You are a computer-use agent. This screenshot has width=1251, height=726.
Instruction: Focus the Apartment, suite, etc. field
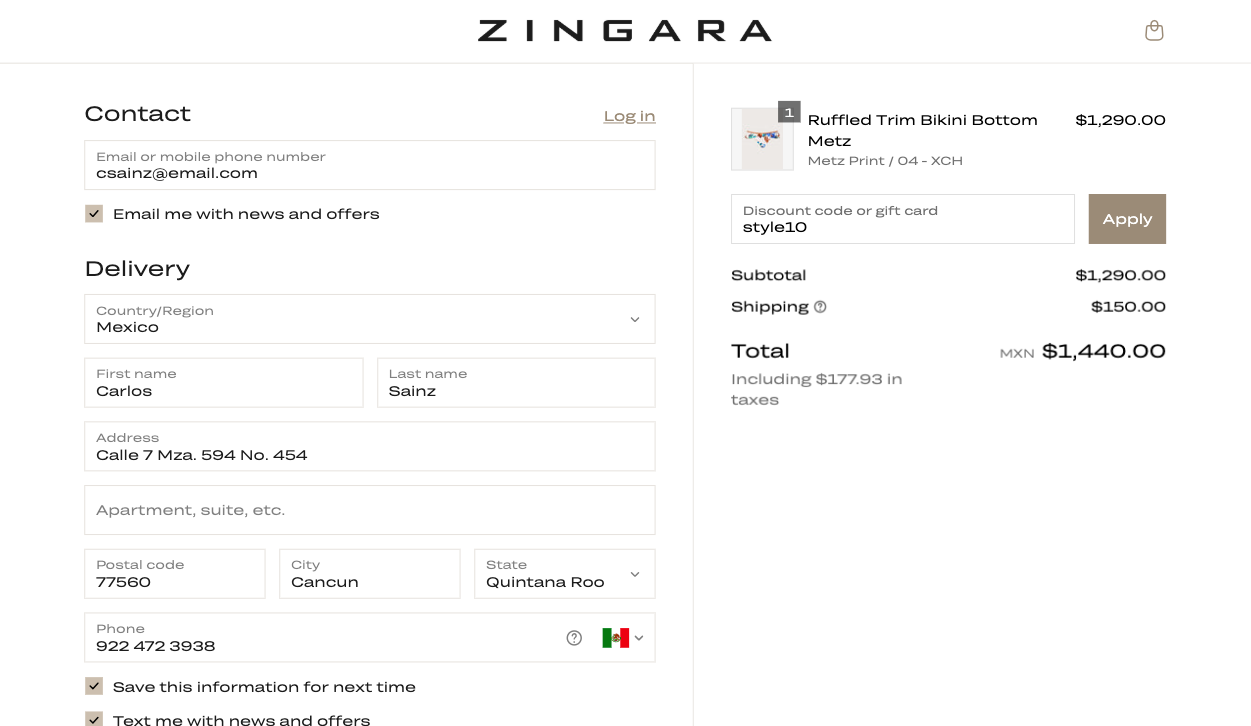click(369, 510)
